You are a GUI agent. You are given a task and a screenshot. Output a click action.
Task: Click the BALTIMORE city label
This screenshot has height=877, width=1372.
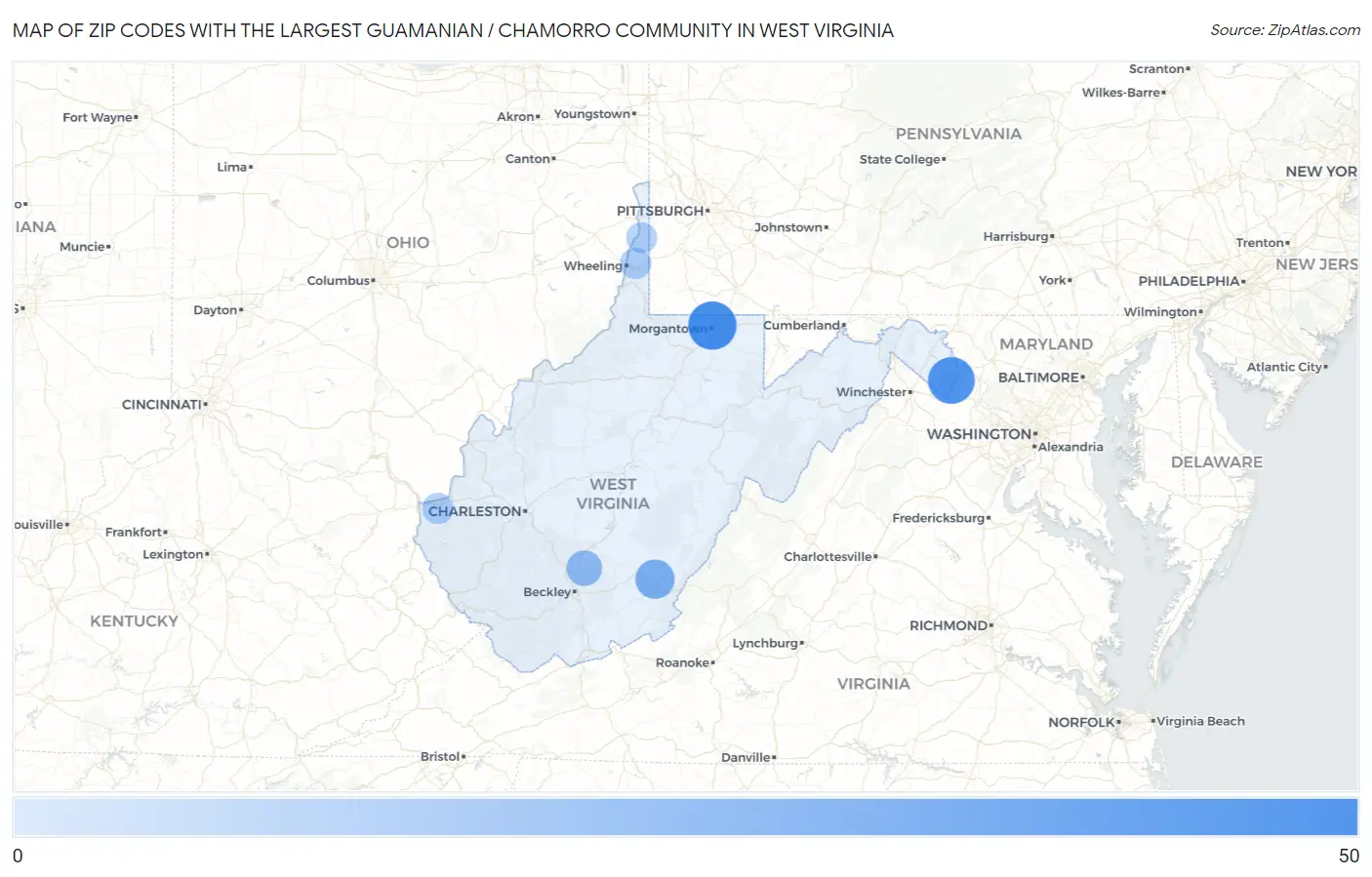tap(1038, 378)
